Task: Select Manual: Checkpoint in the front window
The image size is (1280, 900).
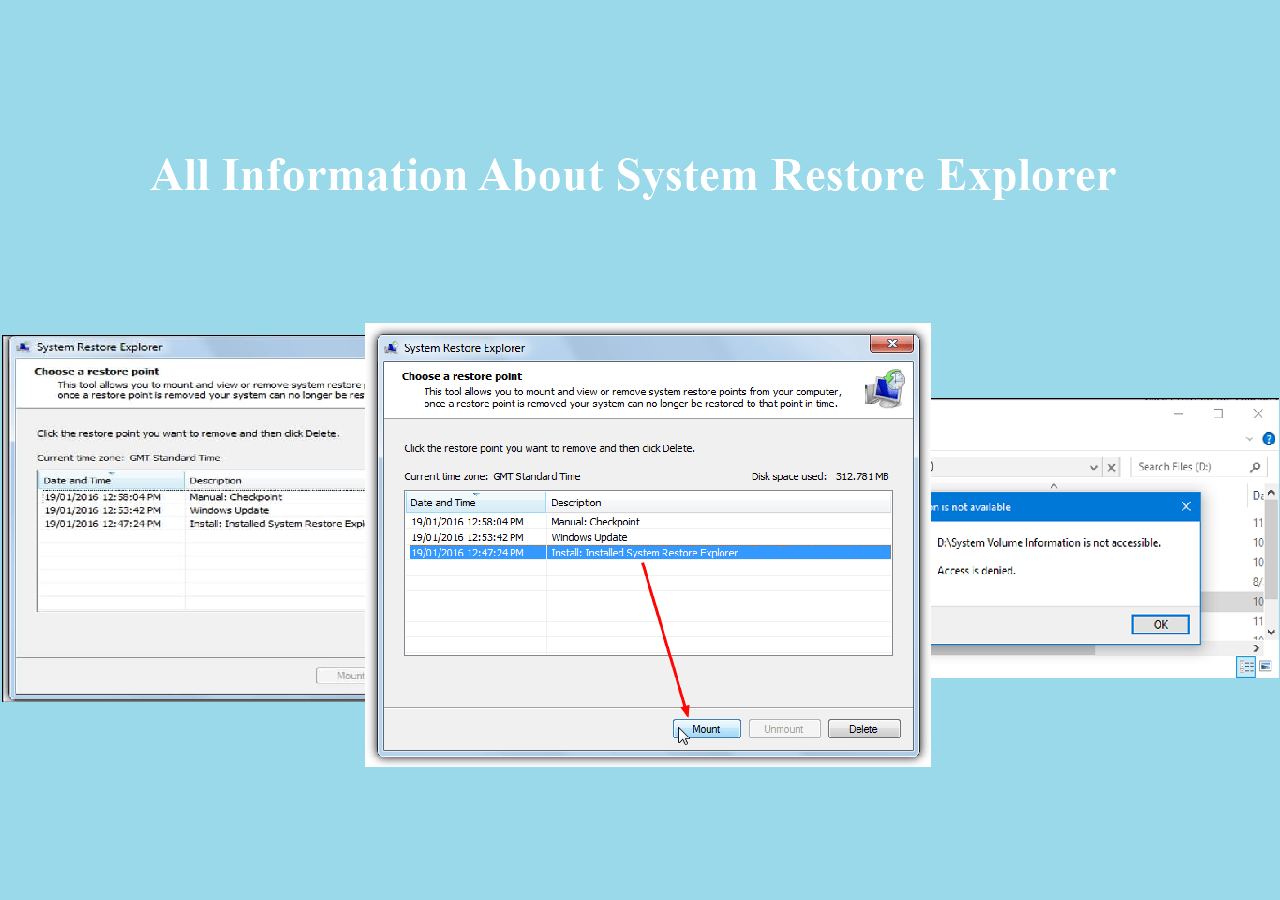Action: coord(595,521)
